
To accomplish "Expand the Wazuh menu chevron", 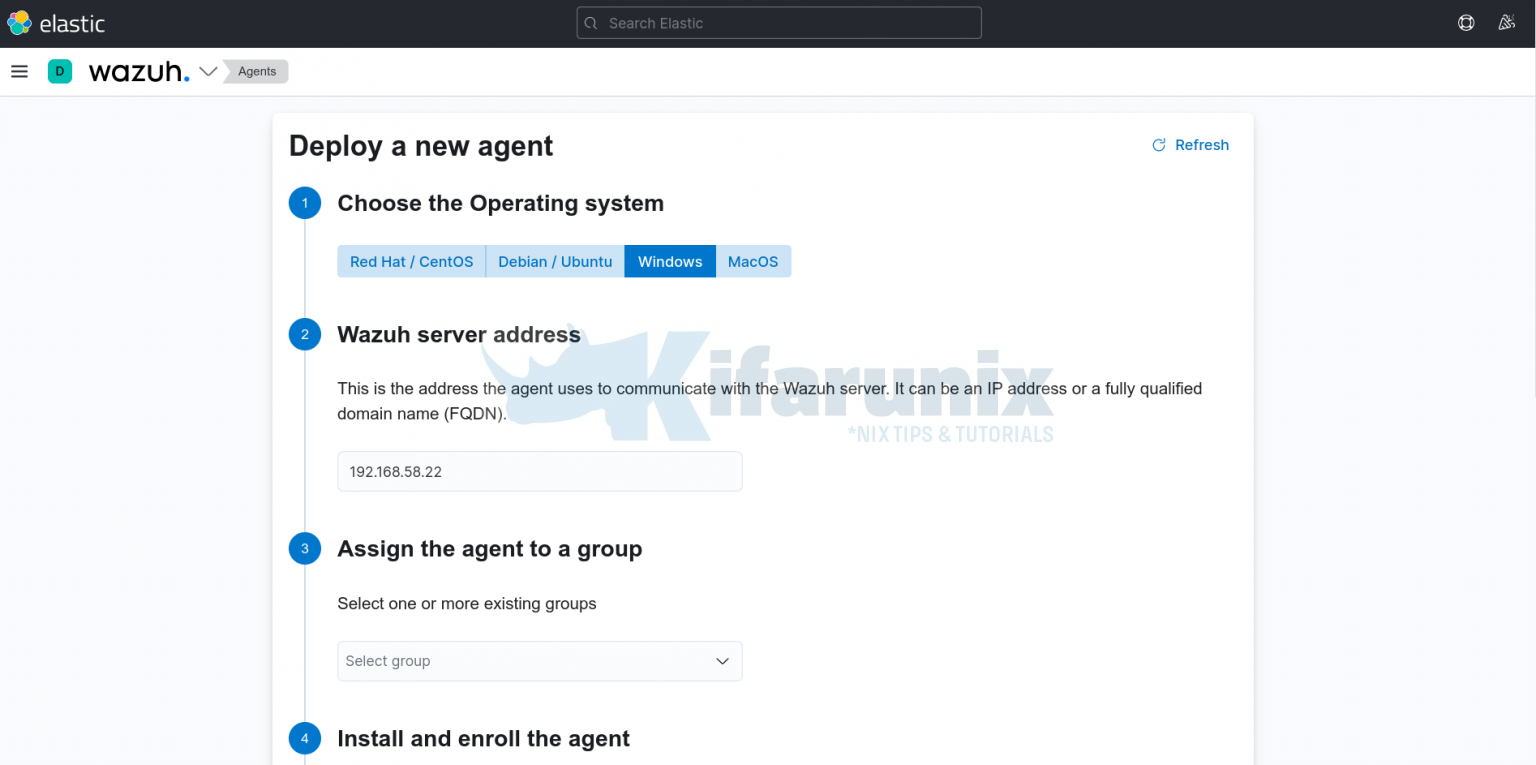I will (x=208, y=71).
